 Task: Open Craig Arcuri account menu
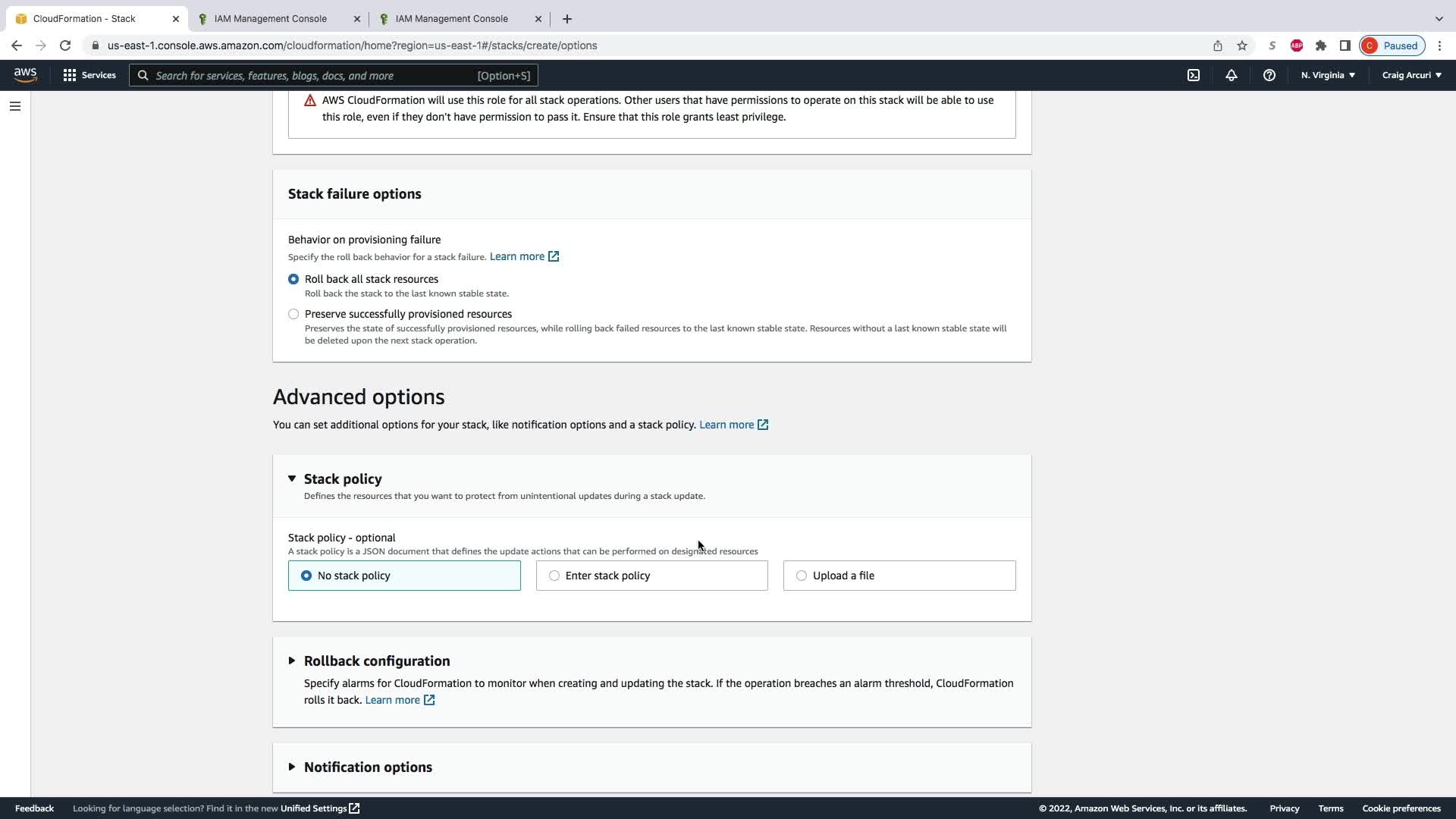click(1411, 75)
